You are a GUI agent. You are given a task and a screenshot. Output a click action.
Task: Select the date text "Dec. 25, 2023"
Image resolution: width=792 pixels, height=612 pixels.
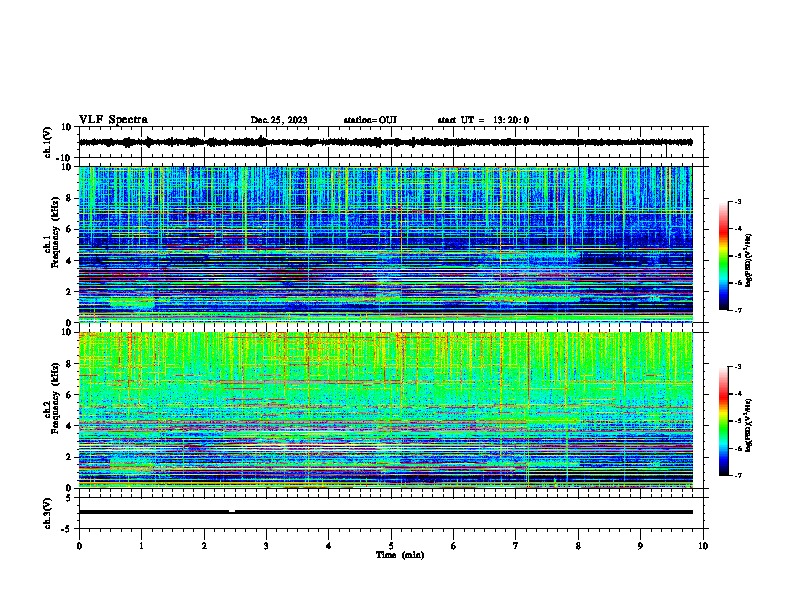279,120
